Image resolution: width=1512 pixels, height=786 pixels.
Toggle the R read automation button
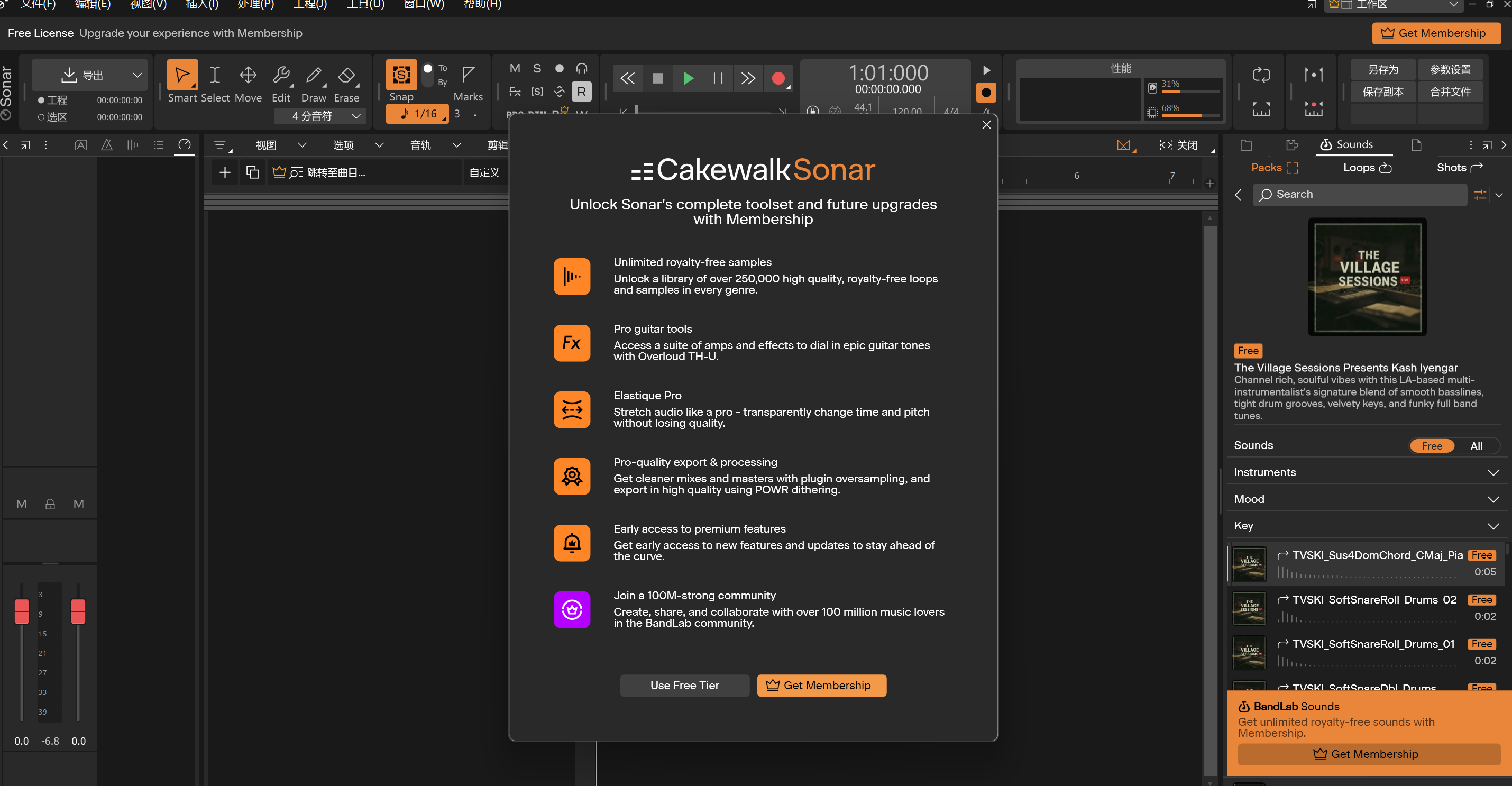pyautogui.click(x=581, y=91)
